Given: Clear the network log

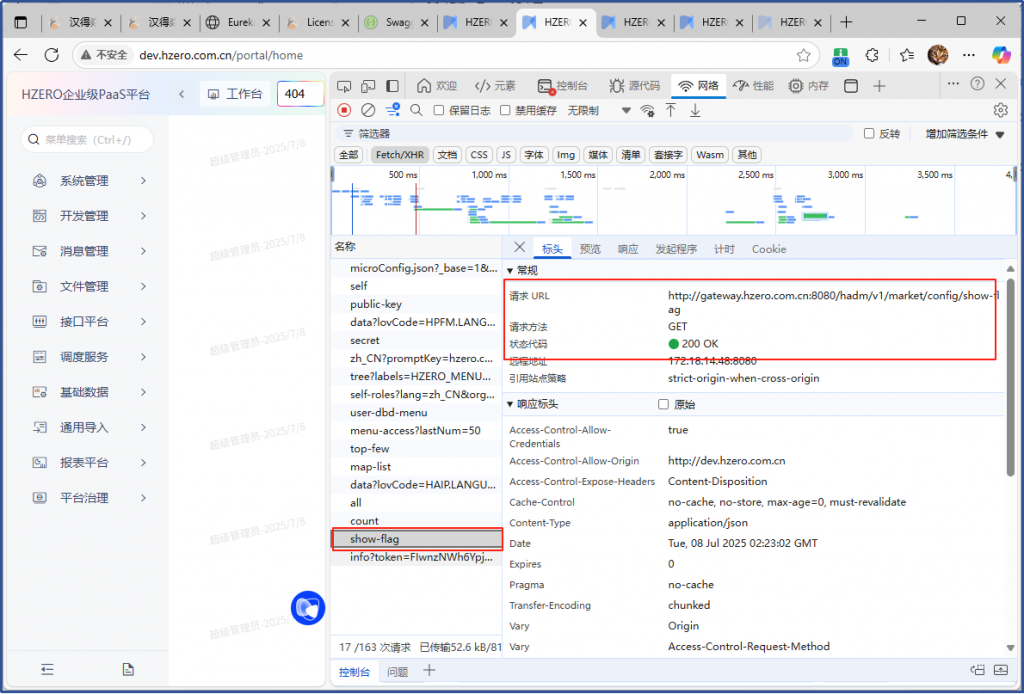Looking at the screenshot, I should (x=368, y=110).
